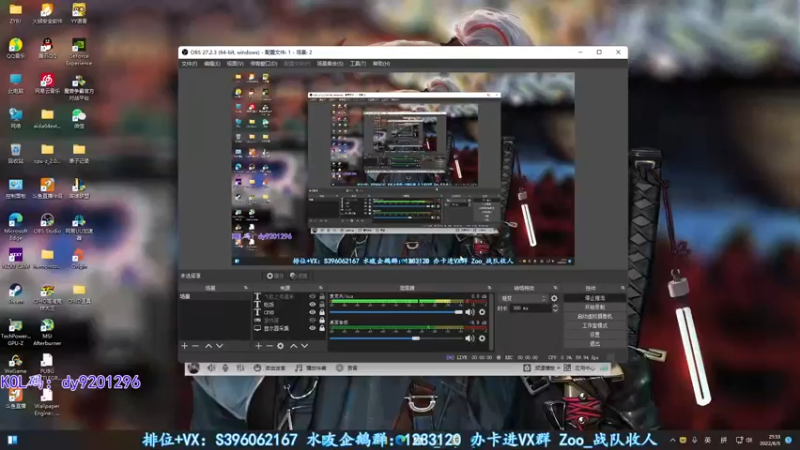
Task: Toggle visibility of the top text source
Action: 312,296
